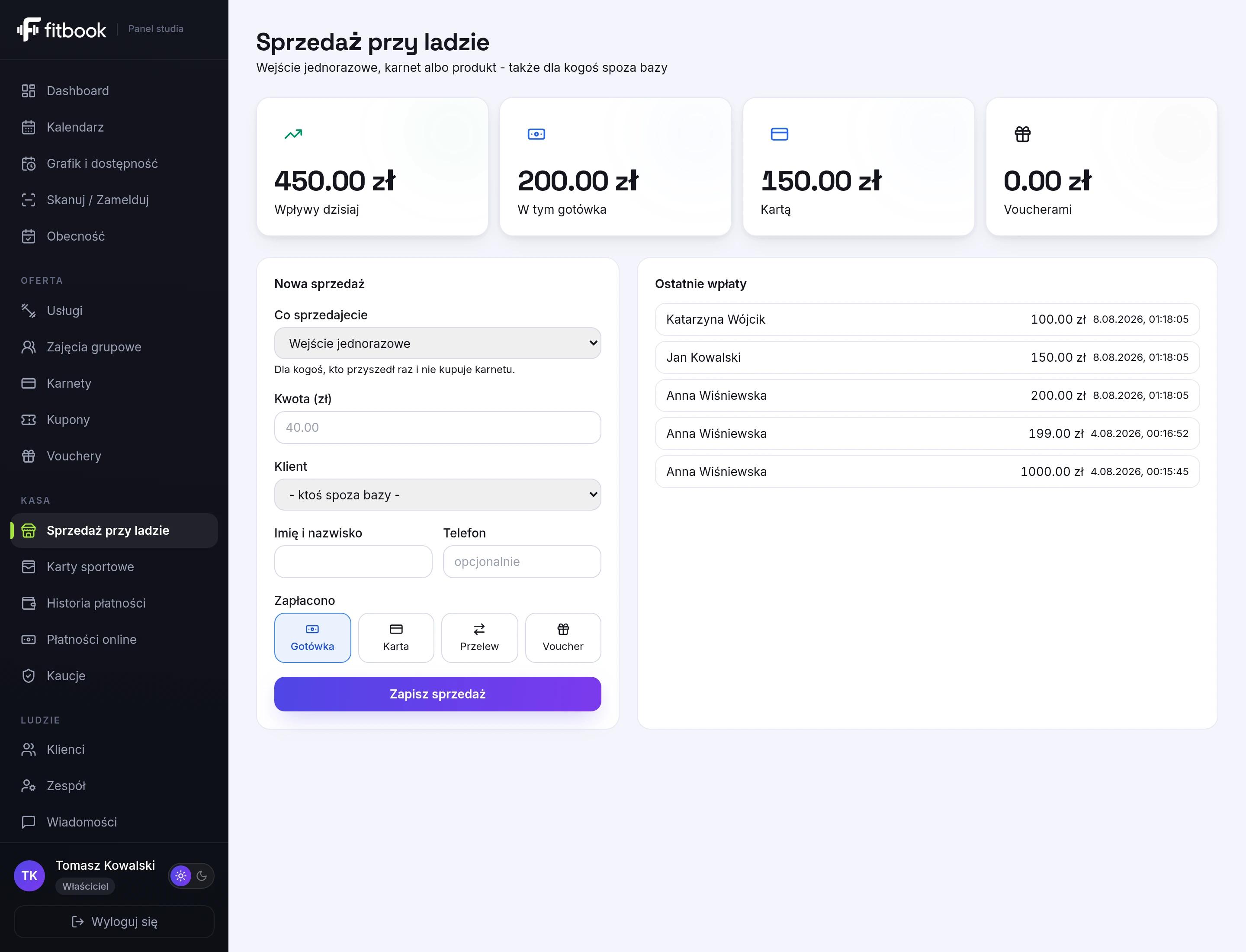Click the 1000.00 zł Anna Wiśniewska payment row
Screen dimensions: 1246x952
tap(927, 472)
